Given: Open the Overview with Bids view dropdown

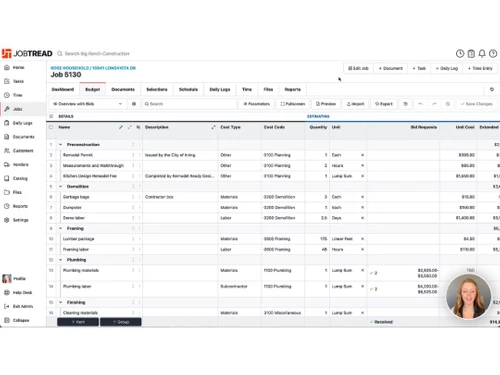Looking at the screenshot, I should point(87,104).
